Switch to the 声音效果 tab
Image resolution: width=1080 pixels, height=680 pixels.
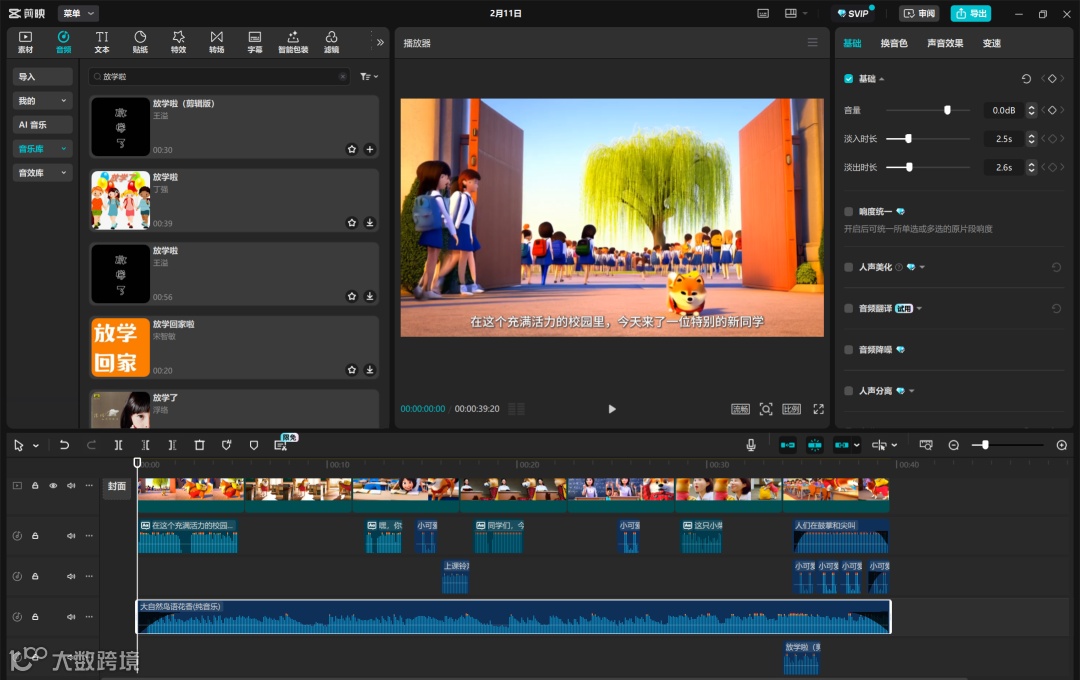[944, 43]
